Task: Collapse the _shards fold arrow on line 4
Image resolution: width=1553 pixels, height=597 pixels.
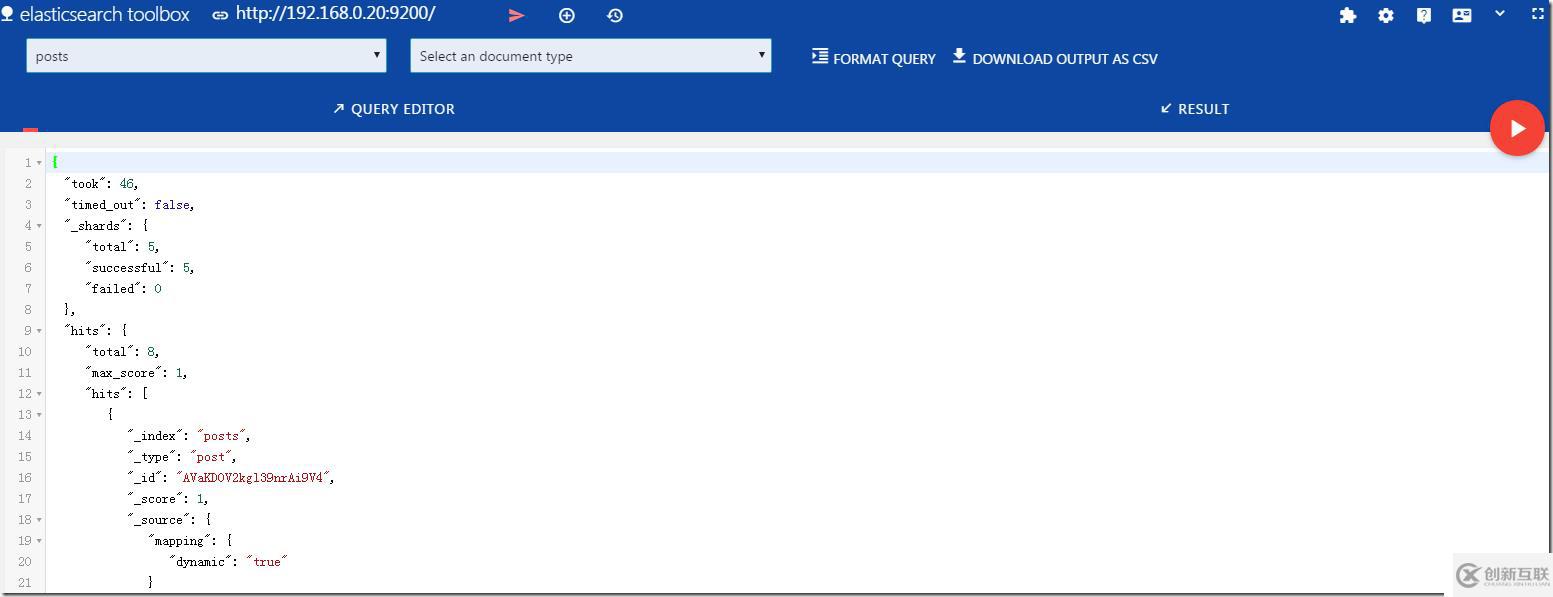Action: (x=39, y=226)
